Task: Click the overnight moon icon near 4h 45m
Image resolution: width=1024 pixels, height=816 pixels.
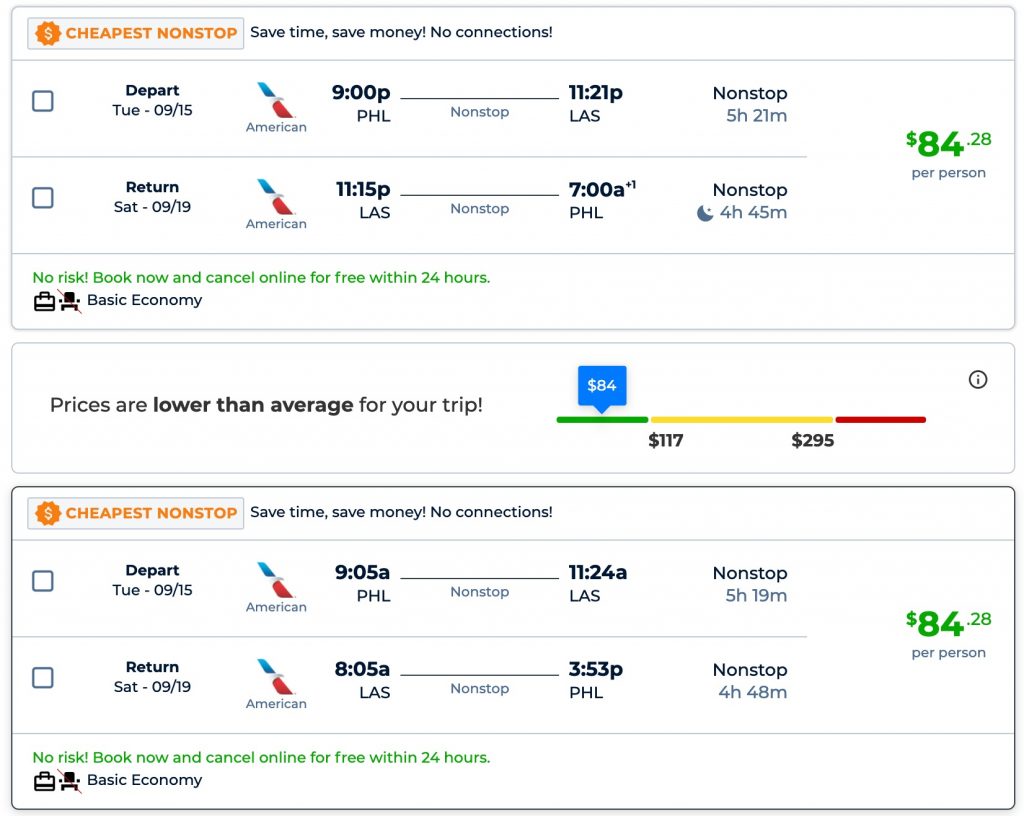Action: 705,213
